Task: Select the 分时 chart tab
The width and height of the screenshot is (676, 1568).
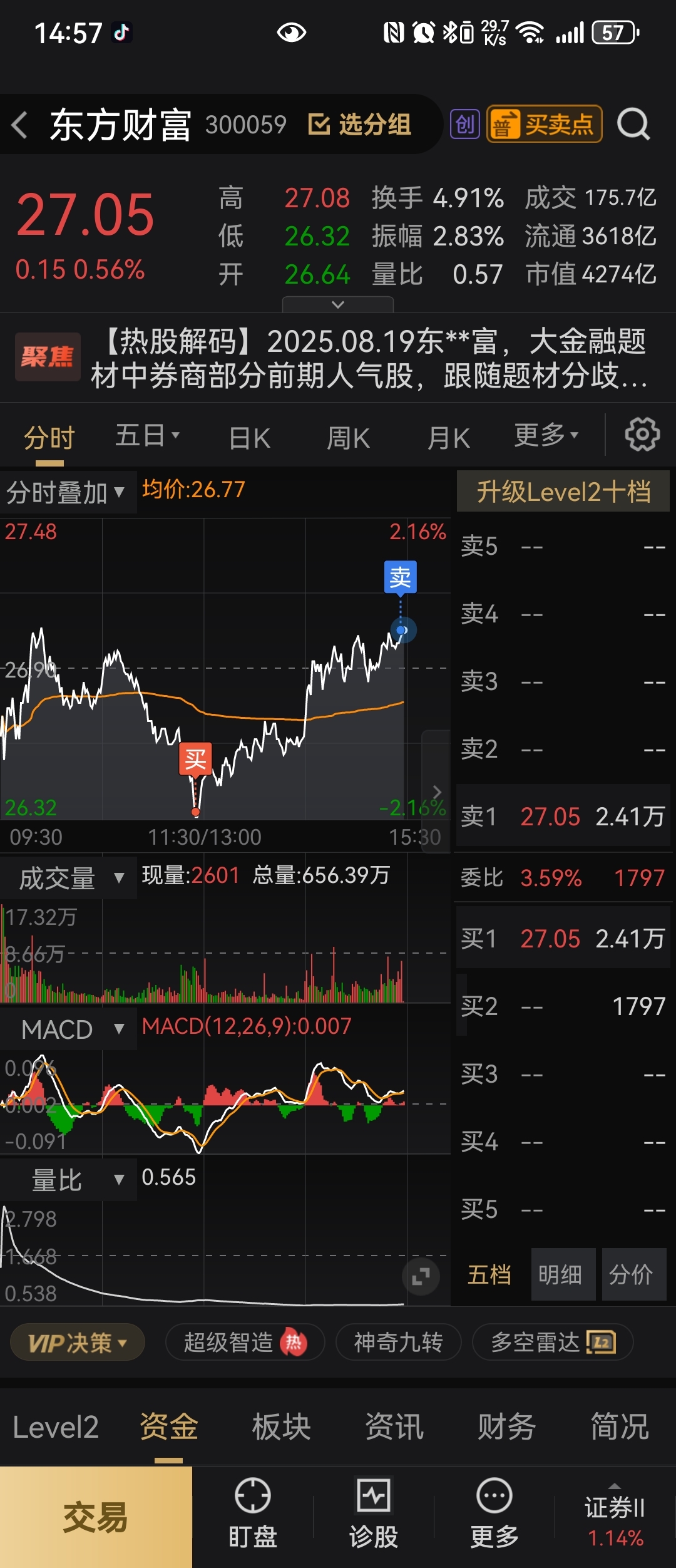Action: (49, 437)
